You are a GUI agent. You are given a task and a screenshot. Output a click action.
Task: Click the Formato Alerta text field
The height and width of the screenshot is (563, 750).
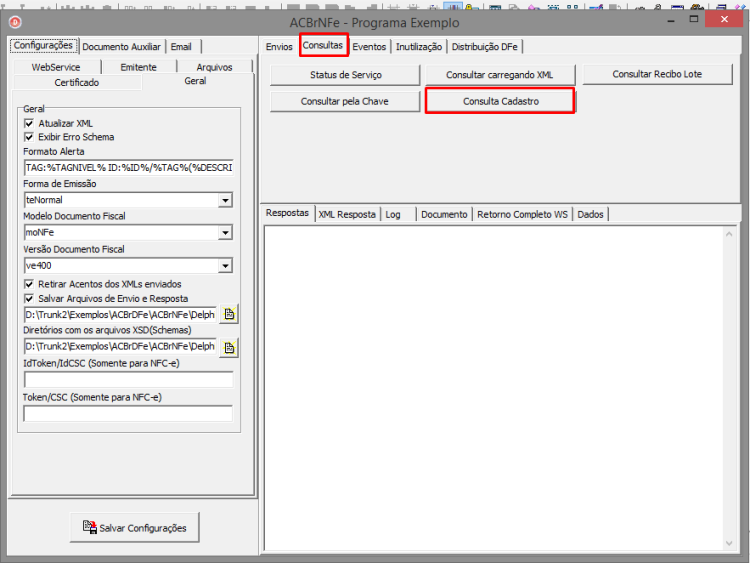pos(128,167)
